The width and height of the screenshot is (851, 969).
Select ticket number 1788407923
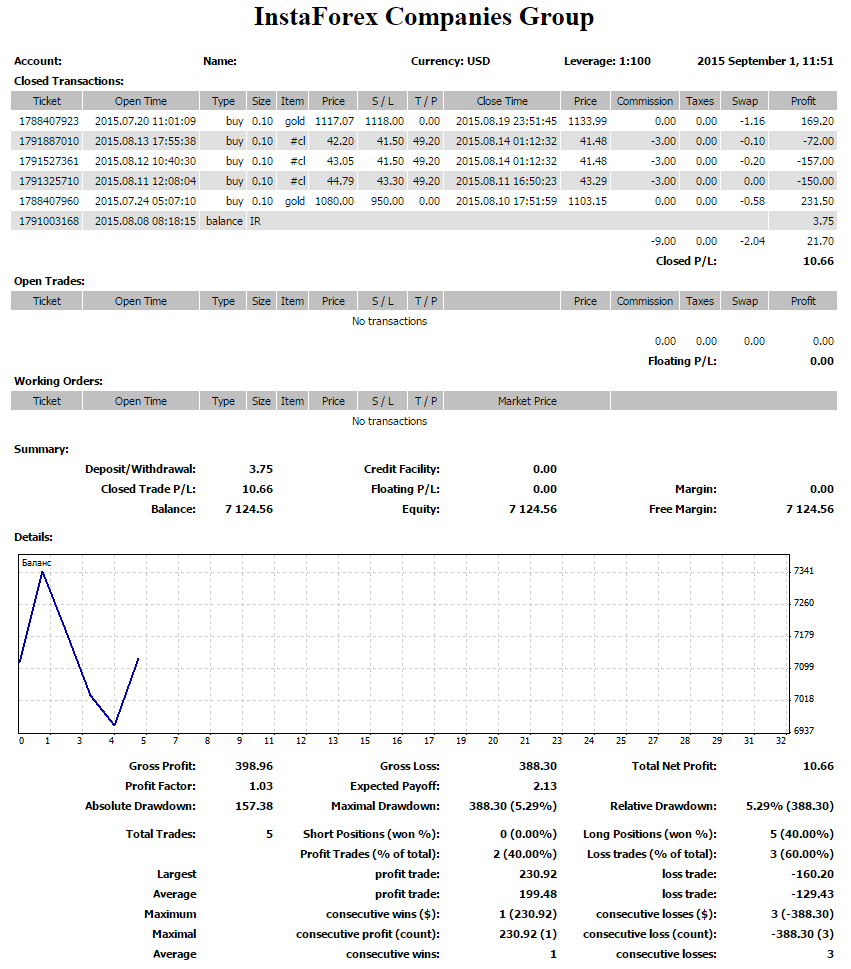tap(49, 121)
